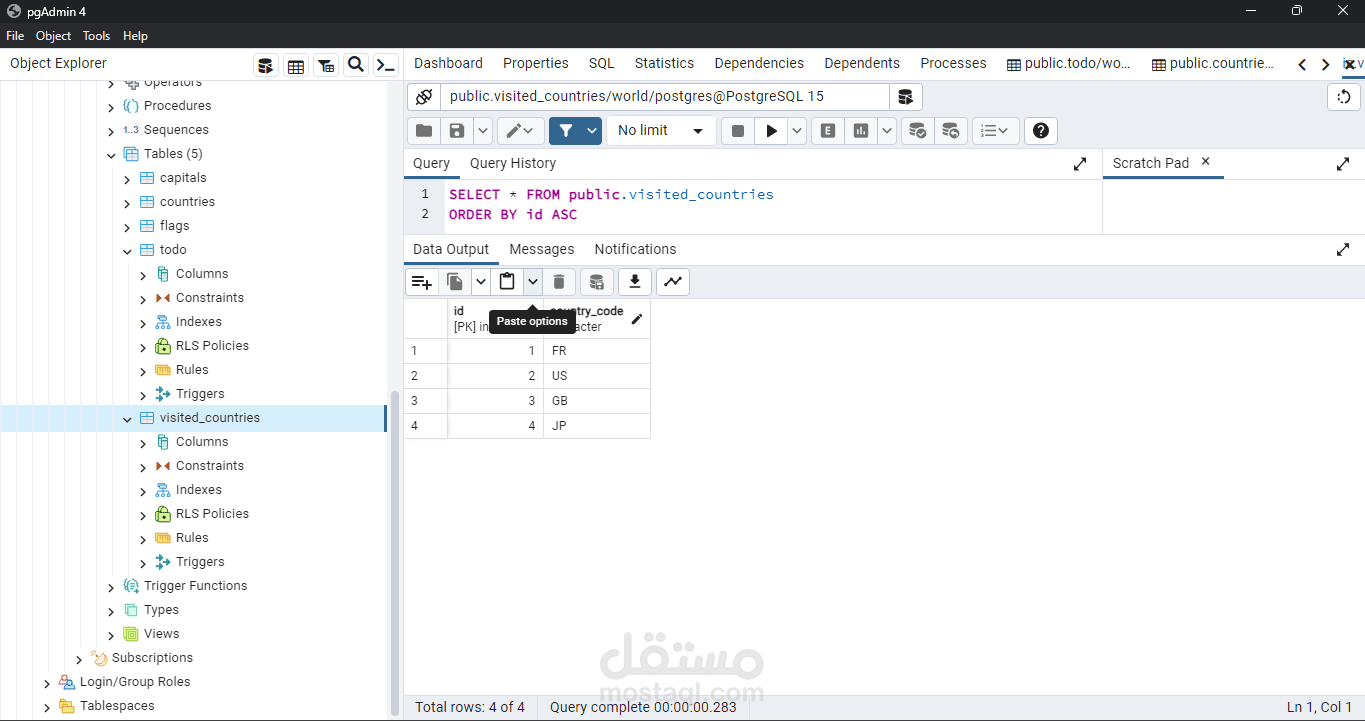1365x721 pixels.
Task: Click the Stop query square button
Action: (x=738, y=130)
